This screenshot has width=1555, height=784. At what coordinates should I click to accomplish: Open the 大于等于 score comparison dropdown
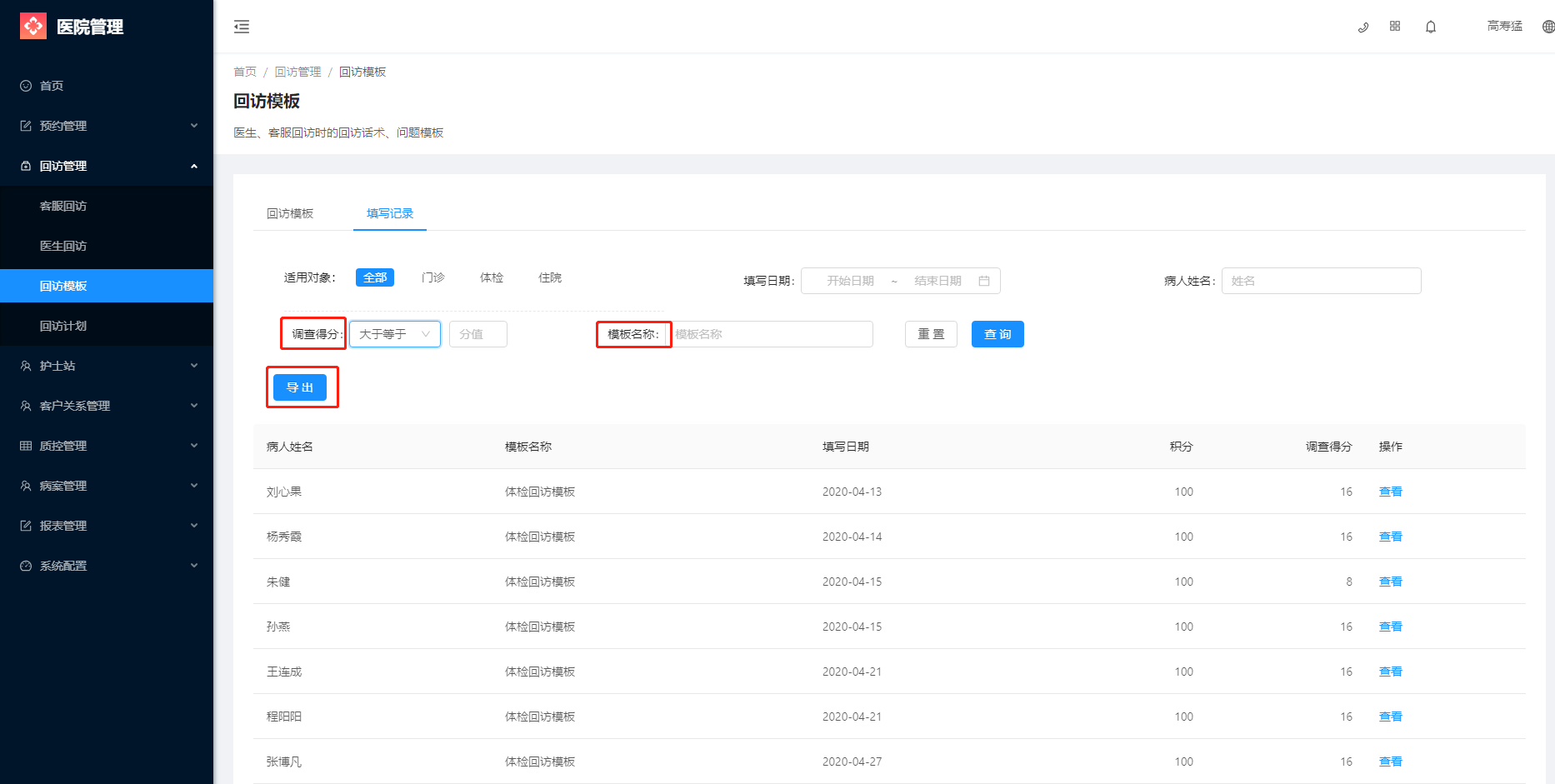[395, 334]
